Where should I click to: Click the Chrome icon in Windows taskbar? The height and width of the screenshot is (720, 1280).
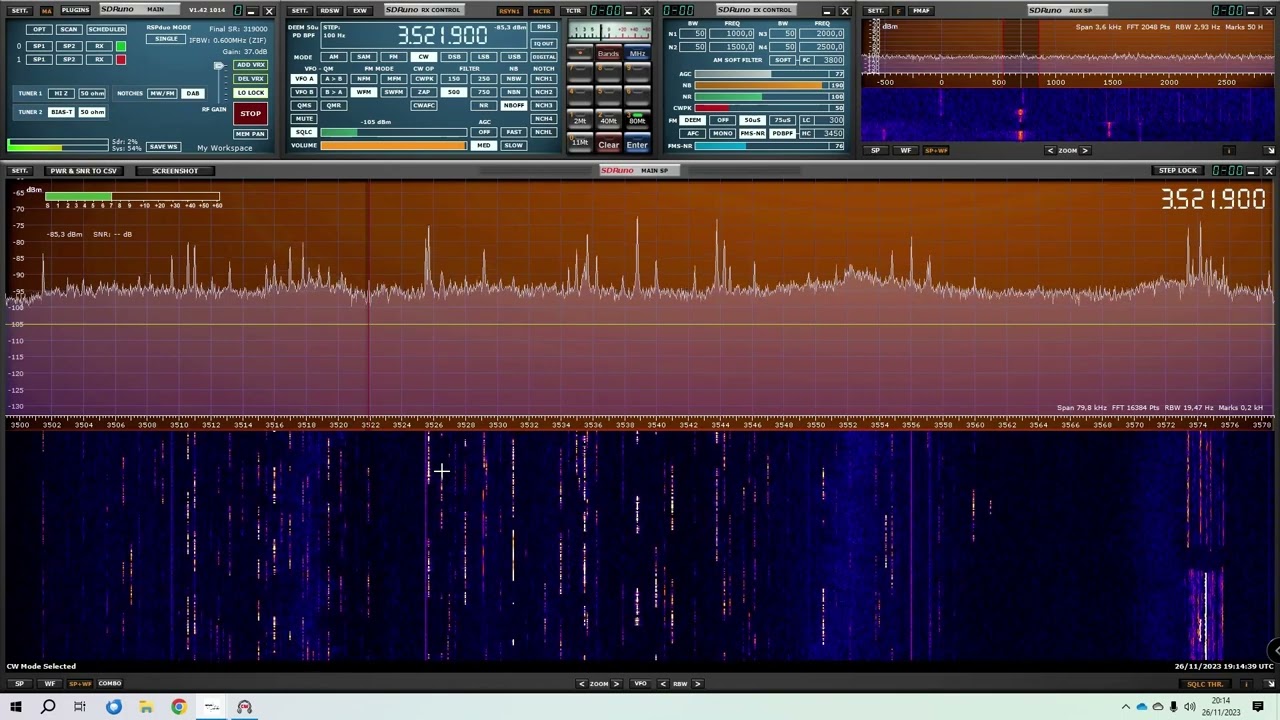click(178, 707)
